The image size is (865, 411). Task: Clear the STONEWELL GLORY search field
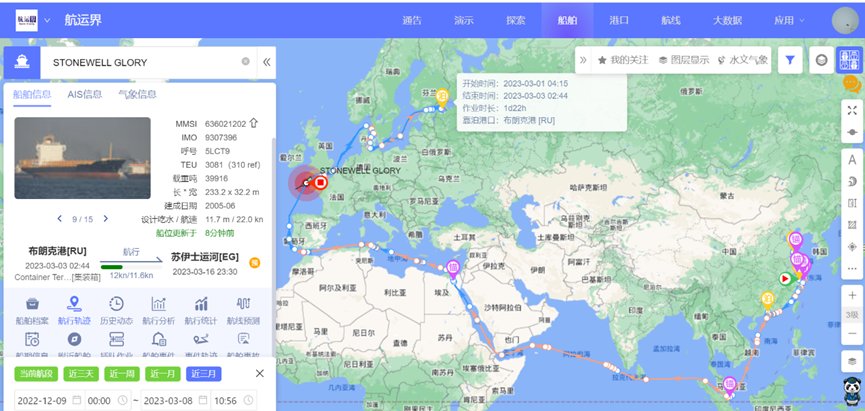tap(245, 62)
